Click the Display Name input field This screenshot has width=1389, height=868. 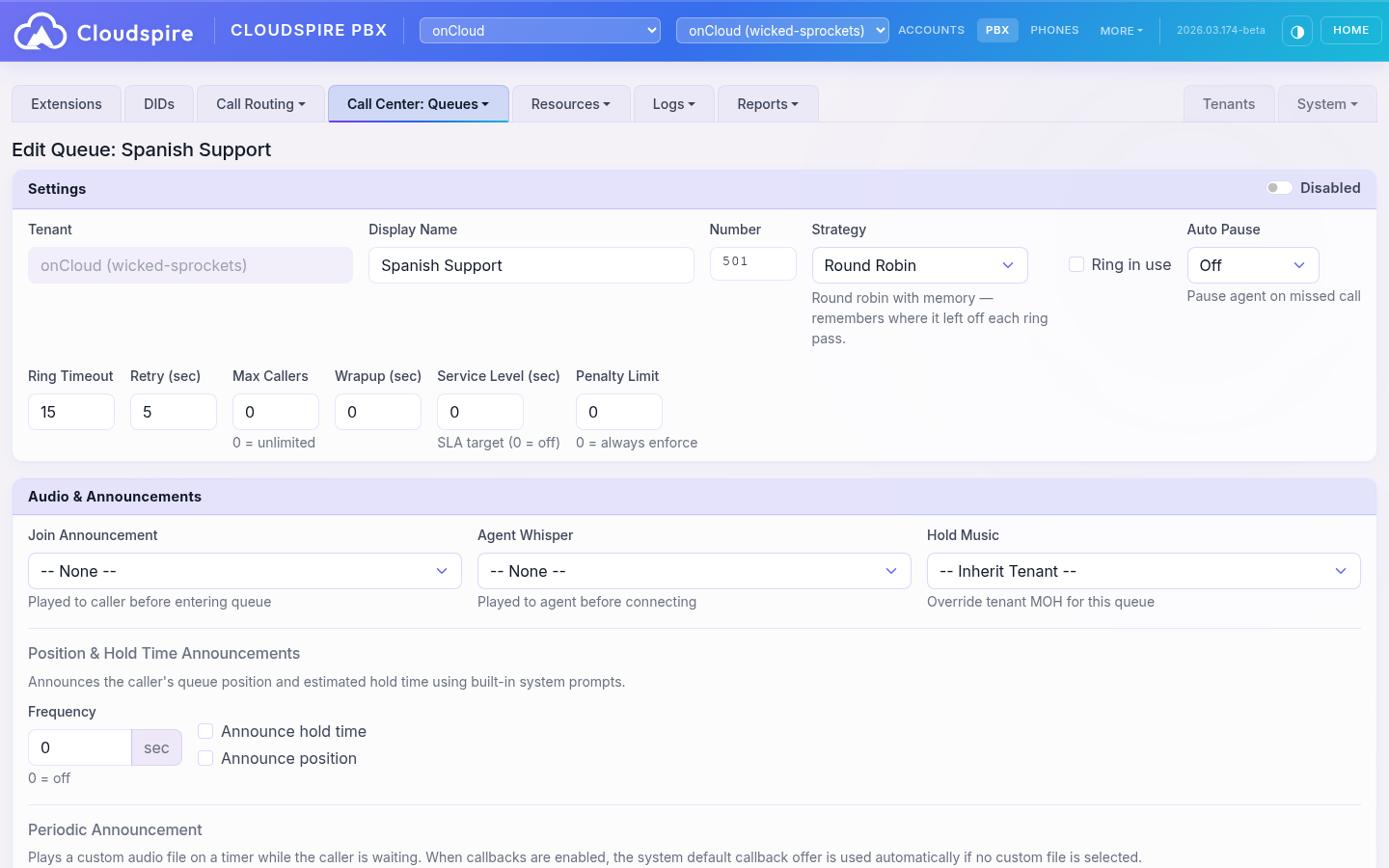531,264
